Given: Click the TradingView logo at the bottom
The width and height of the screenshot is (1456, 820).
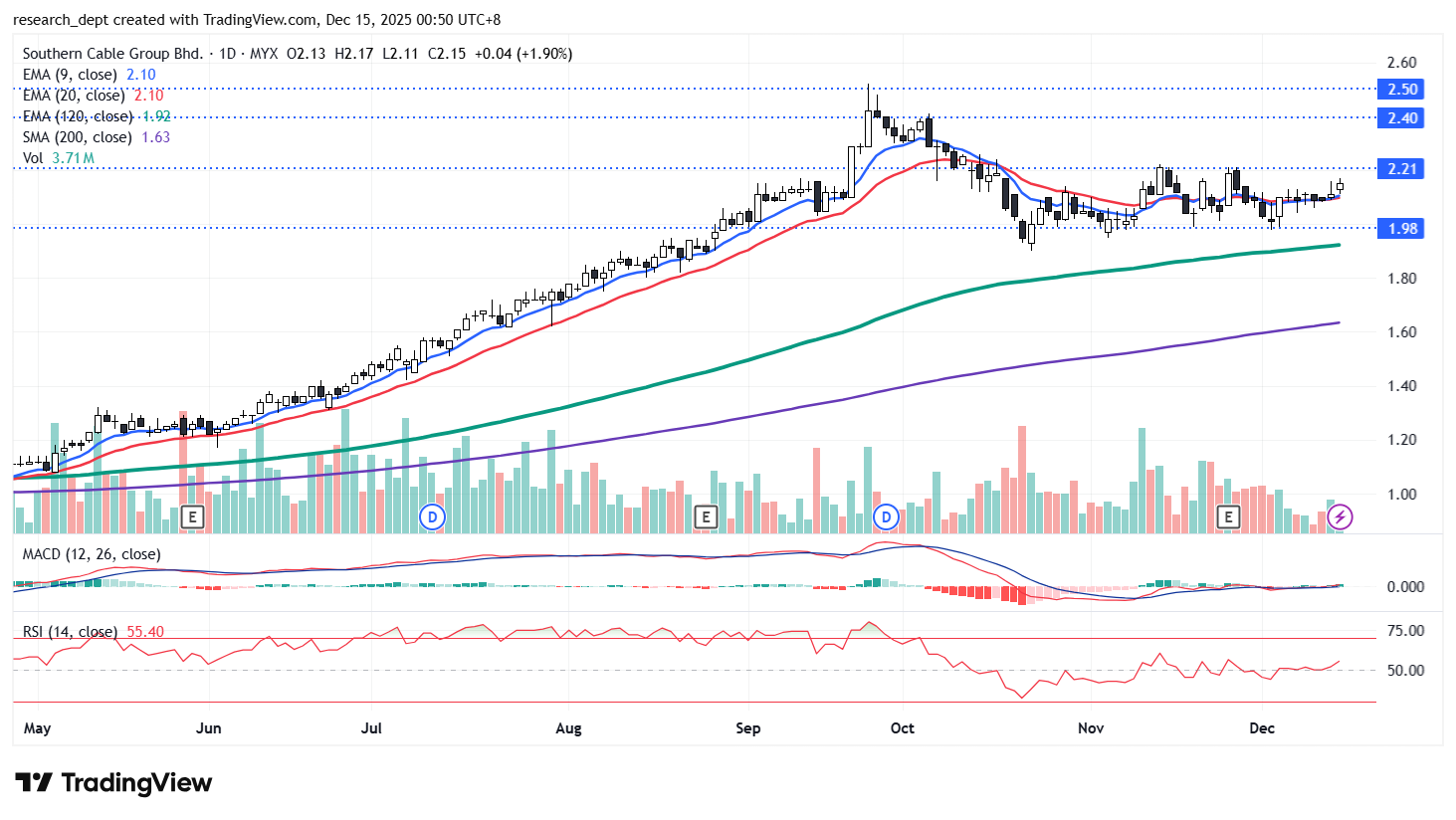Looking at the screenshot, I should coord(113,783).
